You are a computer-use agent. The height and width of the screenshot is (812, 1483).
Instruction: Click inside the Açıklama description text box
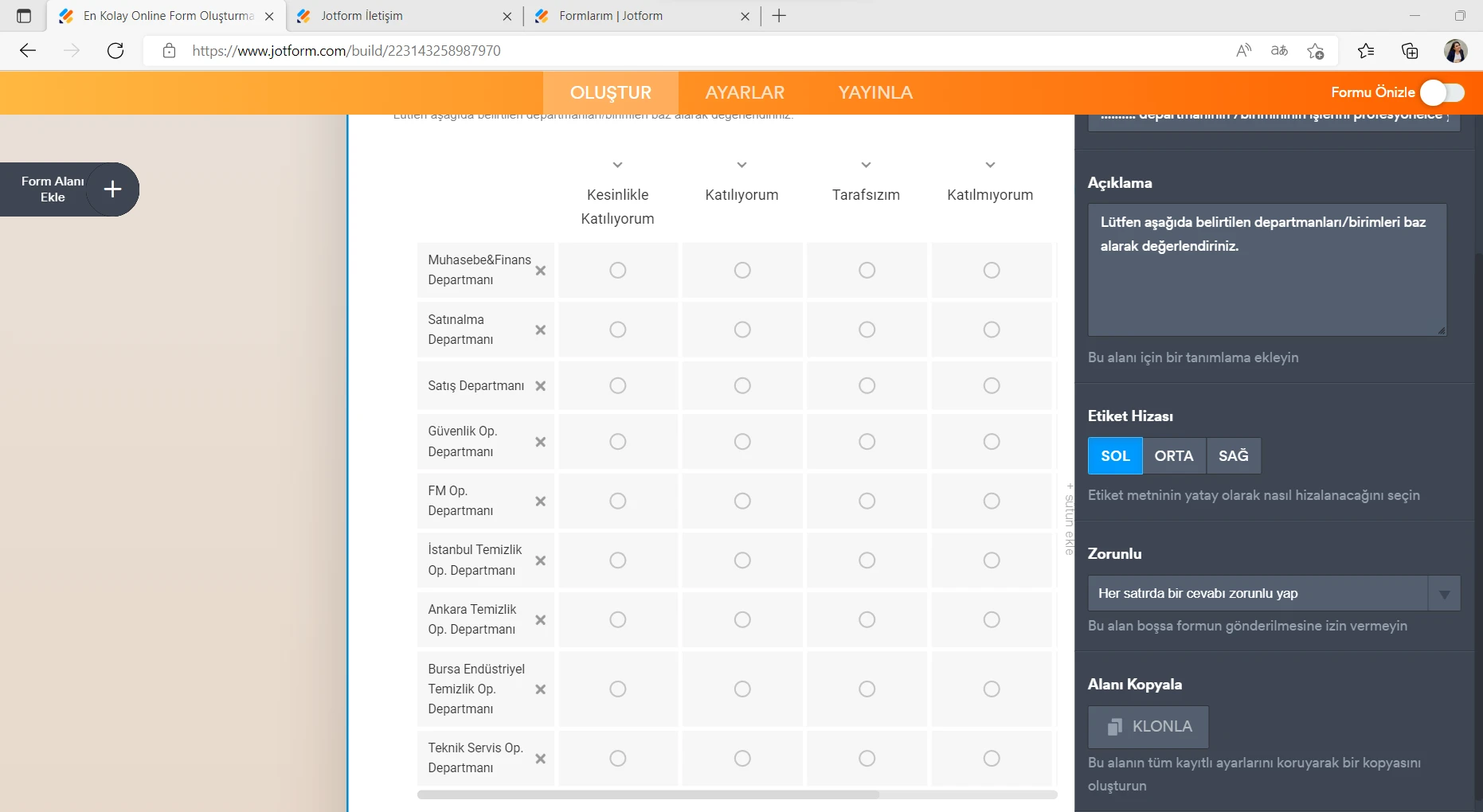point(1266,271)
